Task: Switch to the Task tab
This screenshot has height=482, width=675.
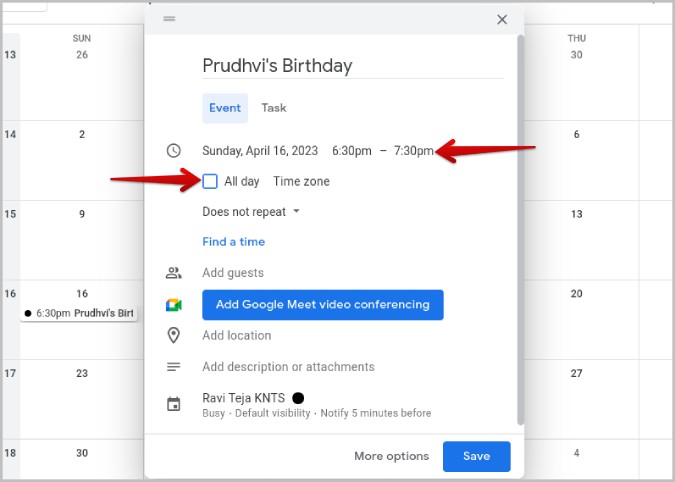Action: point(274,108)
